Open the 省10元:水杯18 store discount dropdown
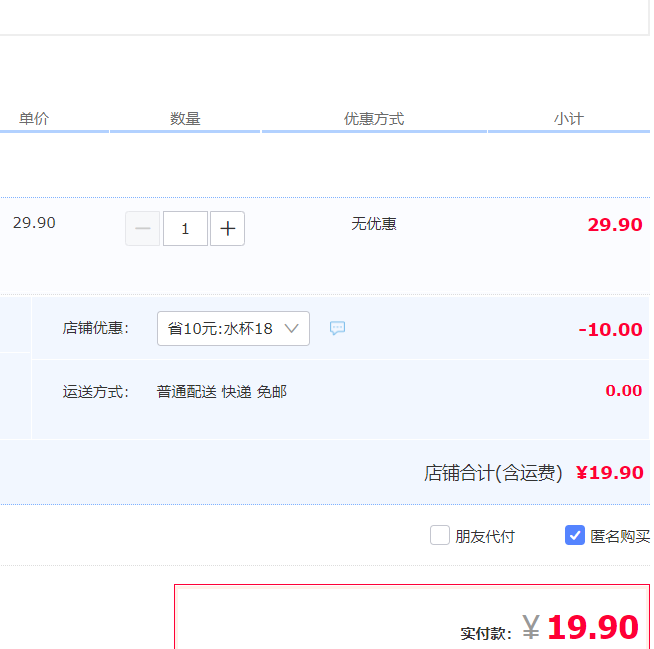The image size is (654, 649). point(233,328)
